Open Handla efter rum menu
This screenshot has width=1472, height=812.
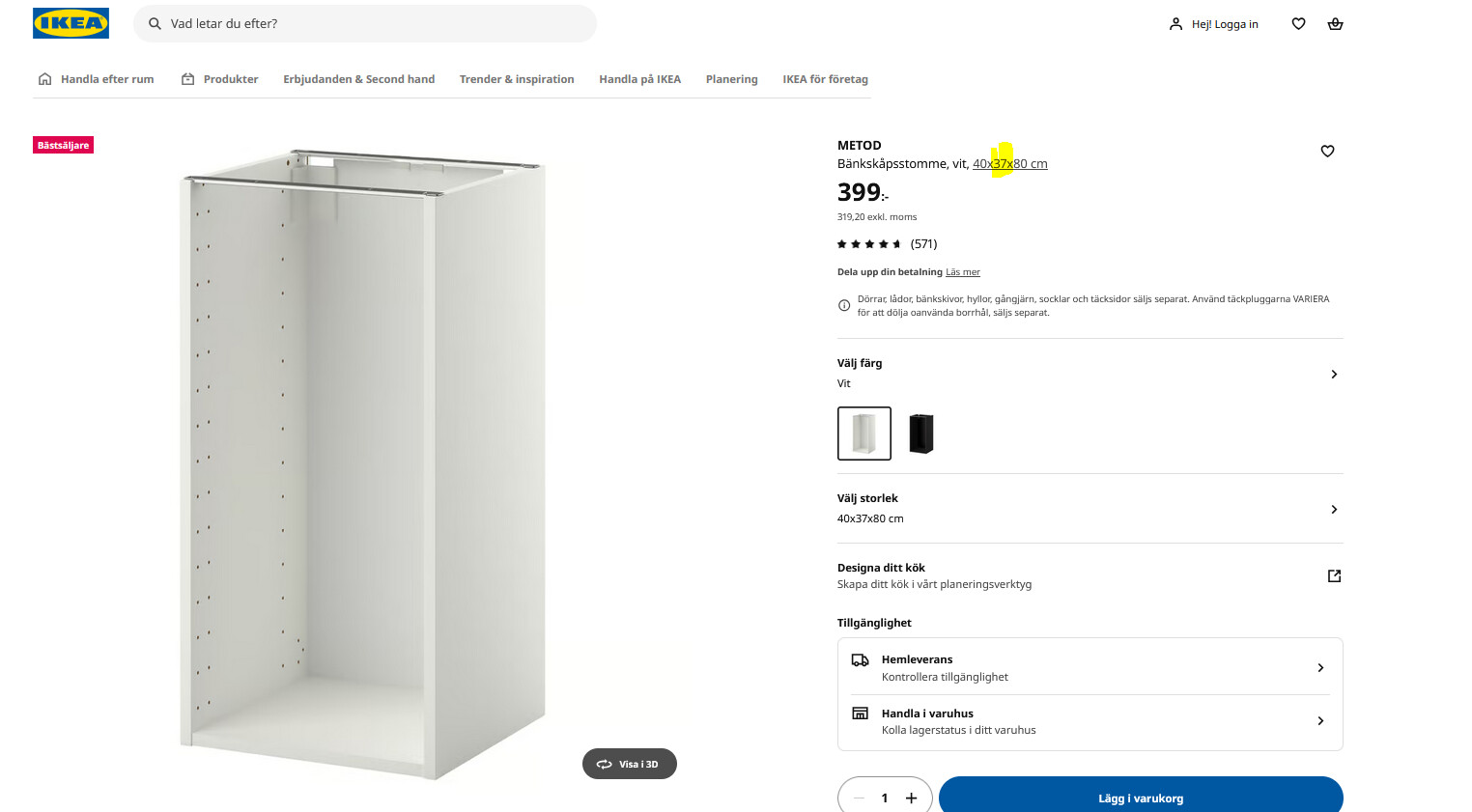pyautogui.click(x=96, y=79)
